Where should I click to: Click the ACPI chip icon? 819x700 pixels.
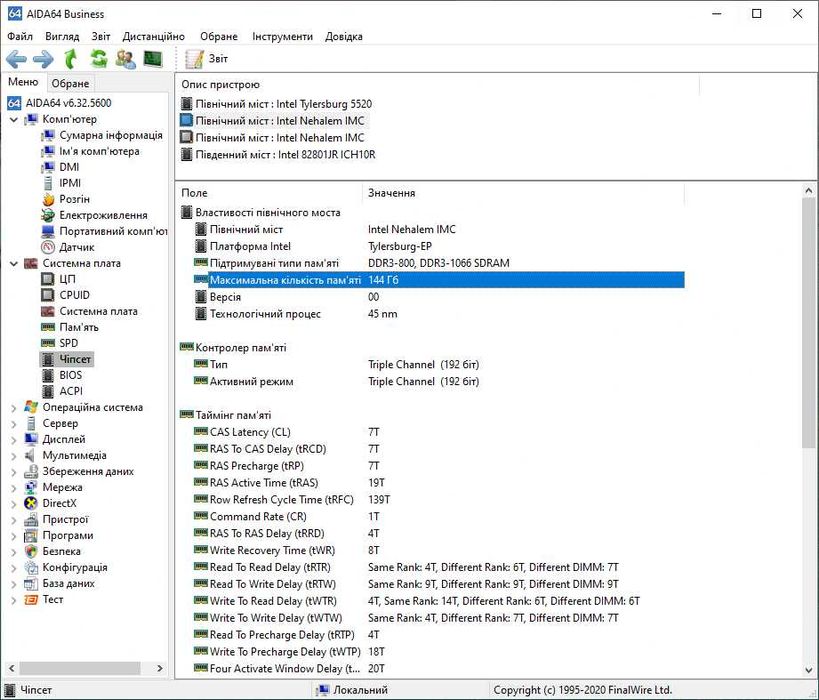[48, 391]
